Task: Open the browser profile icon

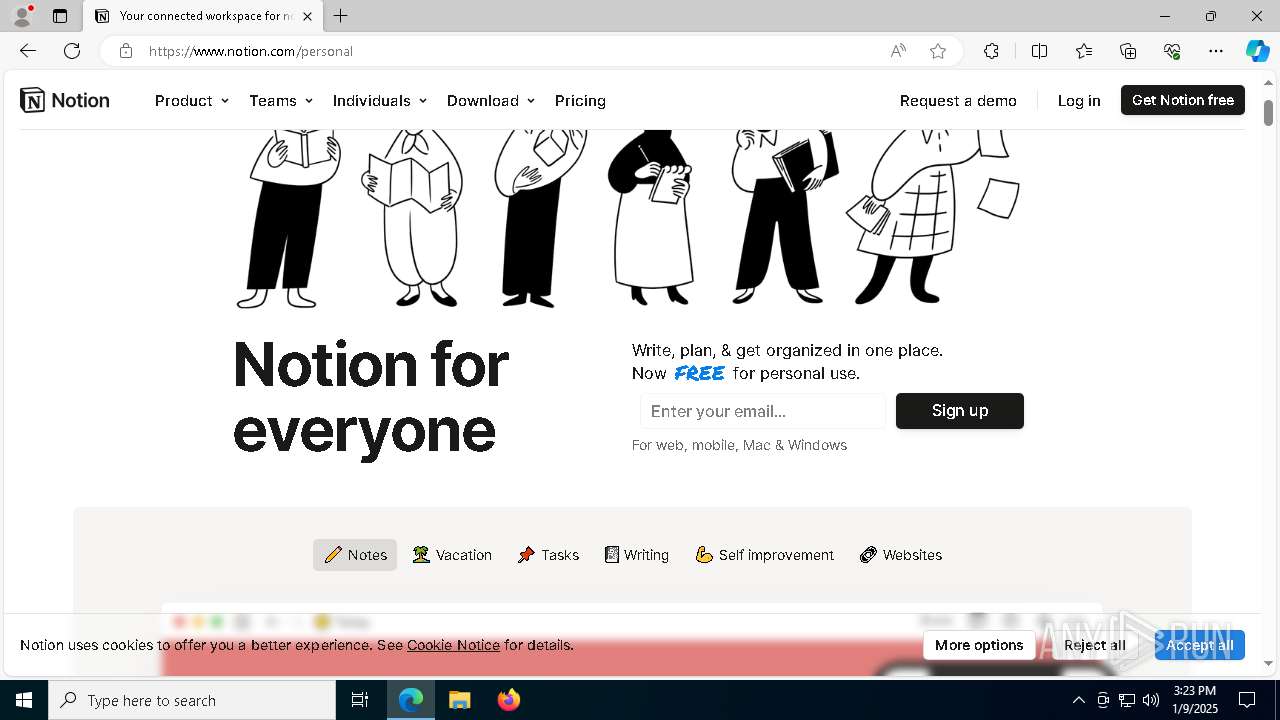Action: click(22, 16)
